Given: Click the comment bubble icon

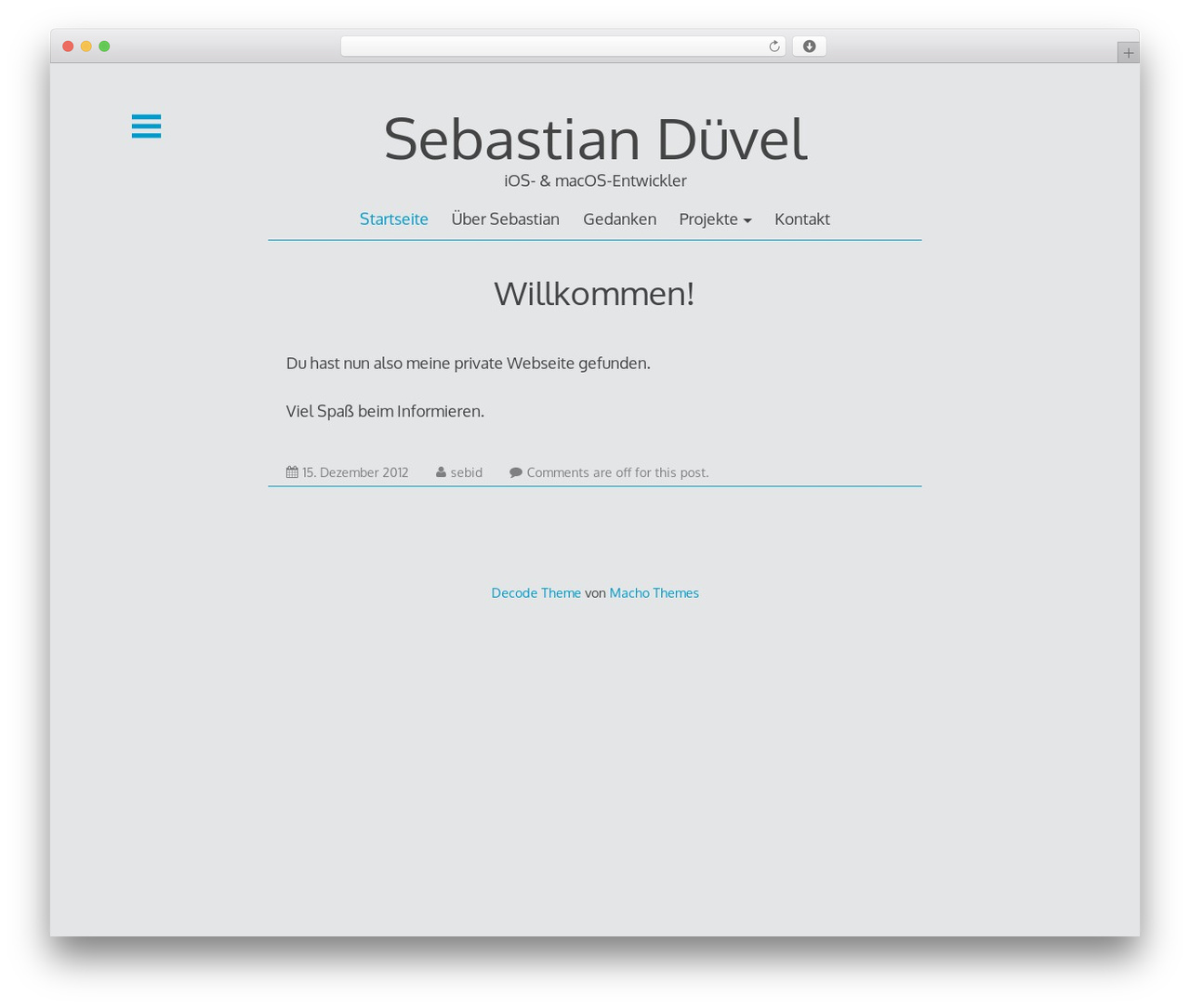Looking at the screenshot, I should coord(515,472).
